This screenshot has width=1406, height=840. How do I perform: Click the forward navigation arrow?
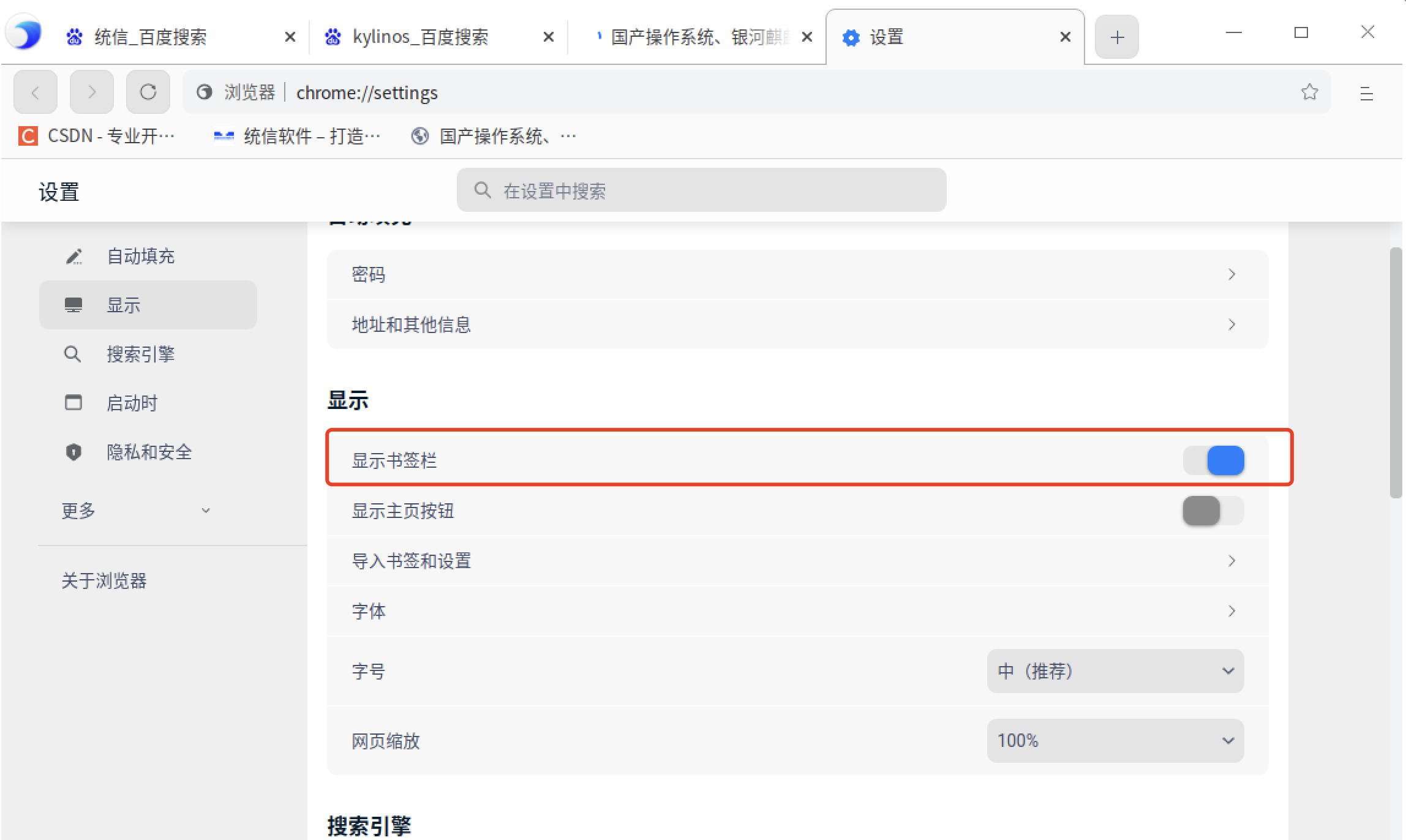[92, 92]
